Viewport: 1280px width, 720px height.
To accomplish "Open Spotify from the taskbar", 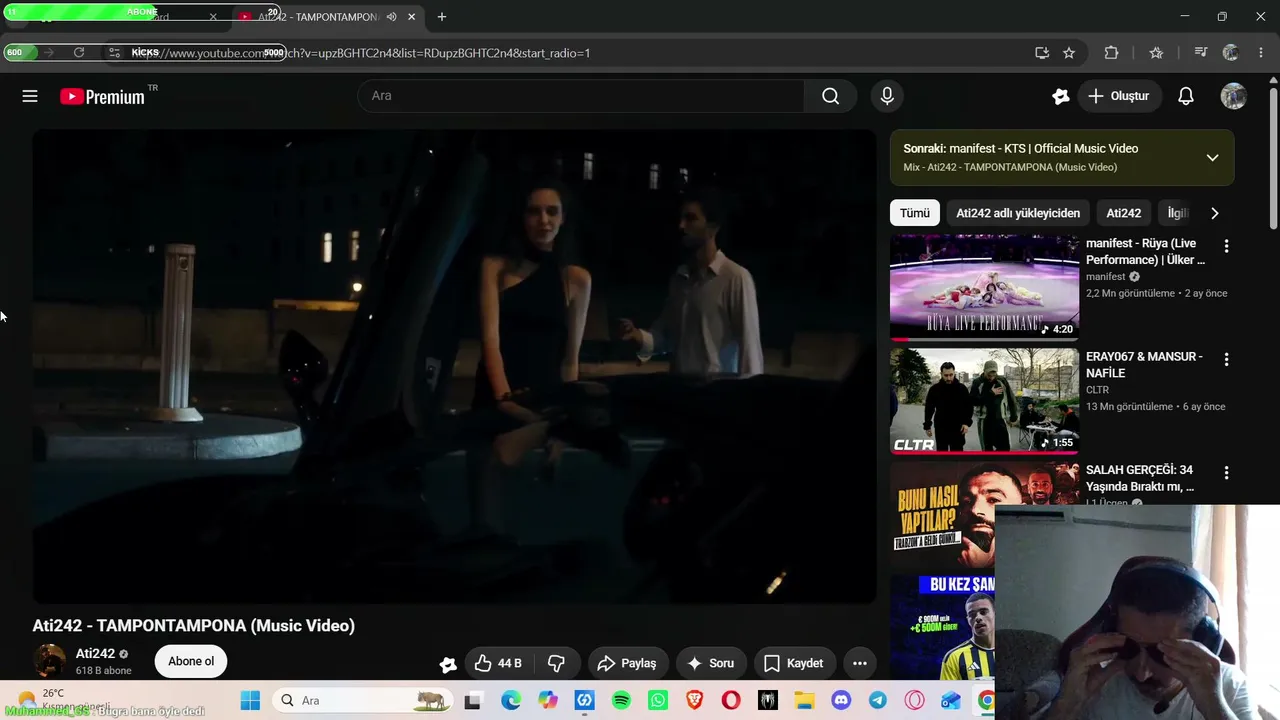I will pos(621,701).
